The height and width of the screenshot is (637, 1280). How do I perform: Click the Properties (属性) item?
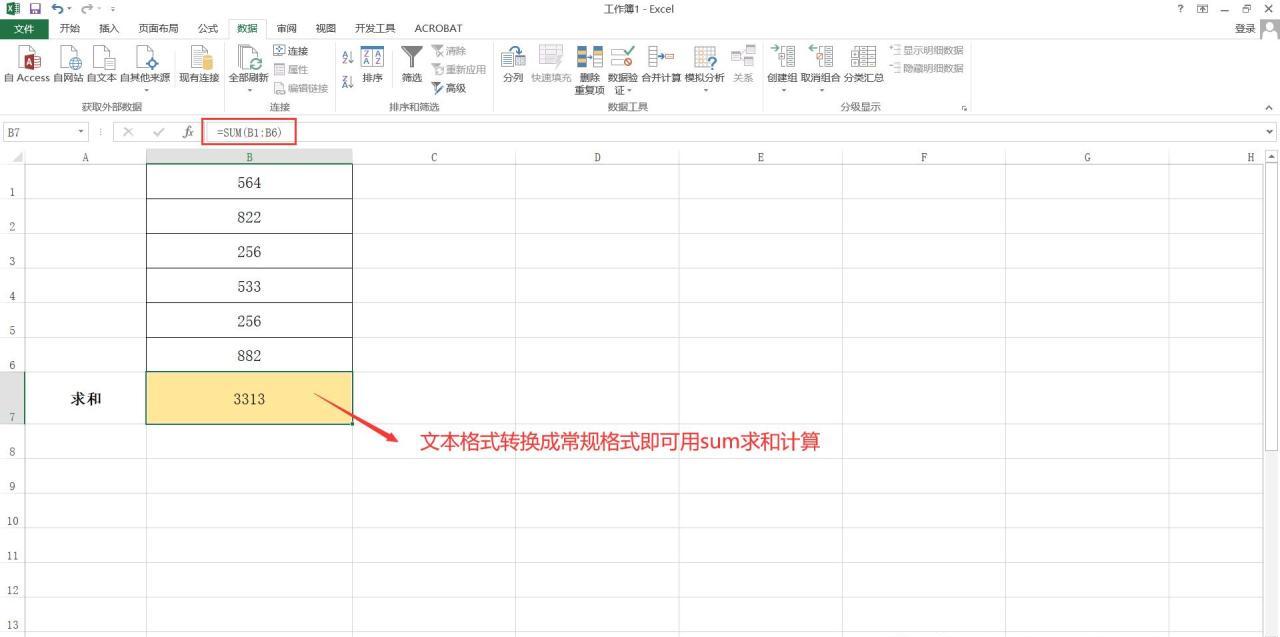290,69
